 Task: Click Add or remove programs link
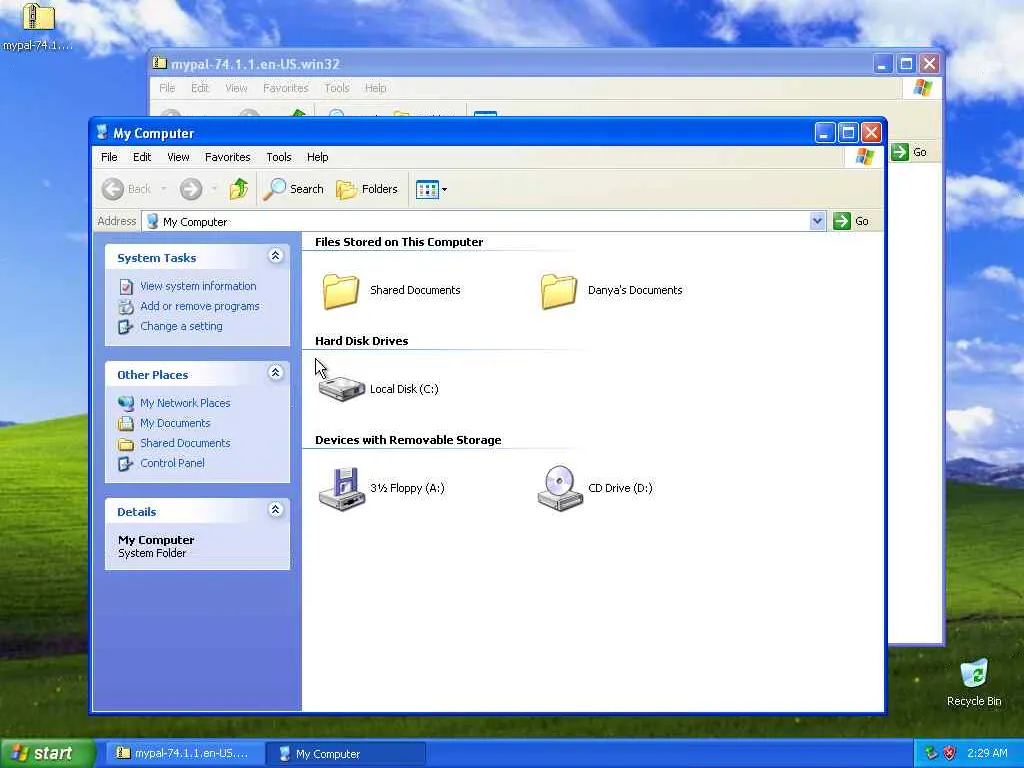[200, 306]
